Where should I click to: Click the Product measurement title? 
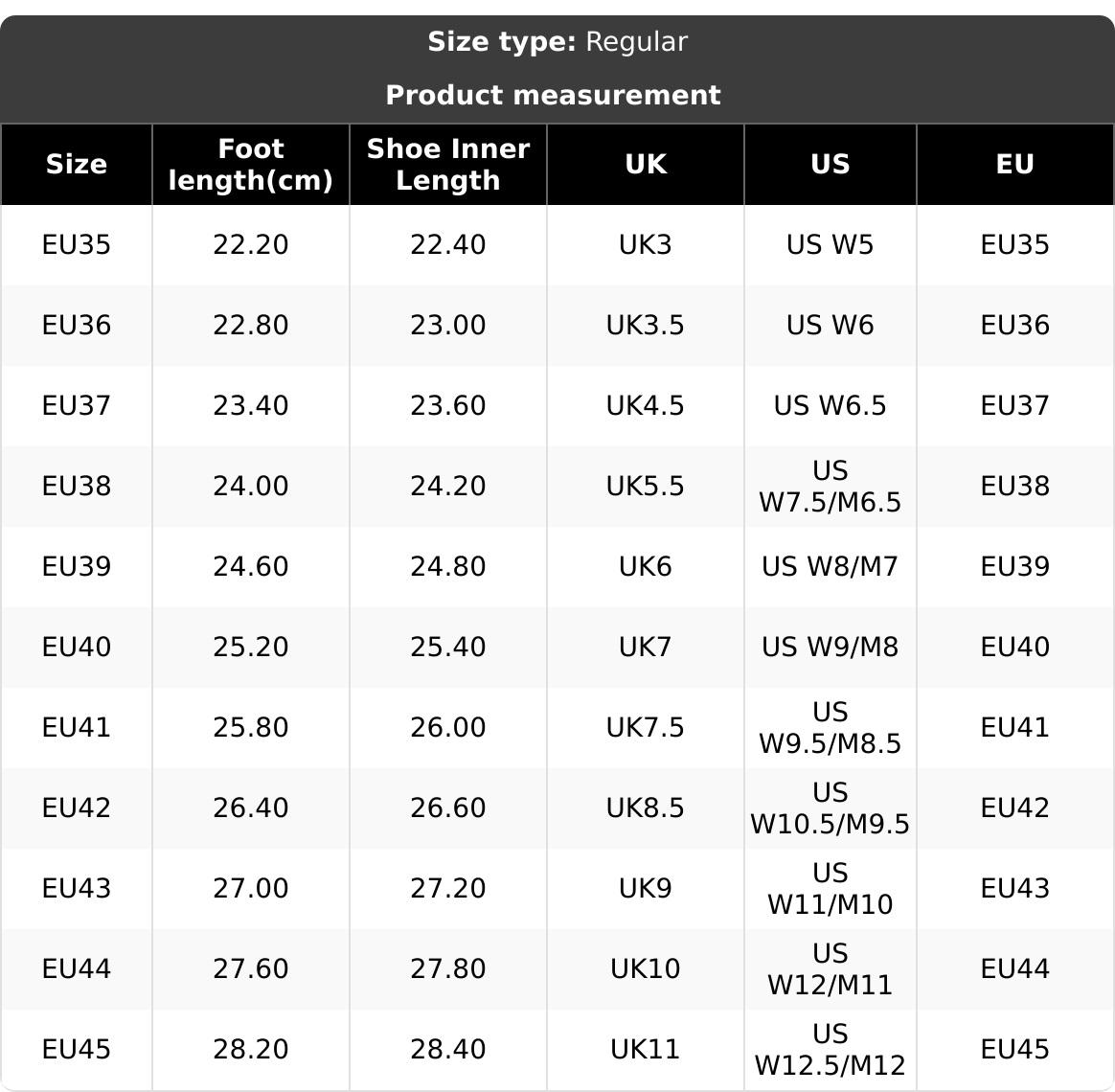pyautogui.click(x=553, y=96)
